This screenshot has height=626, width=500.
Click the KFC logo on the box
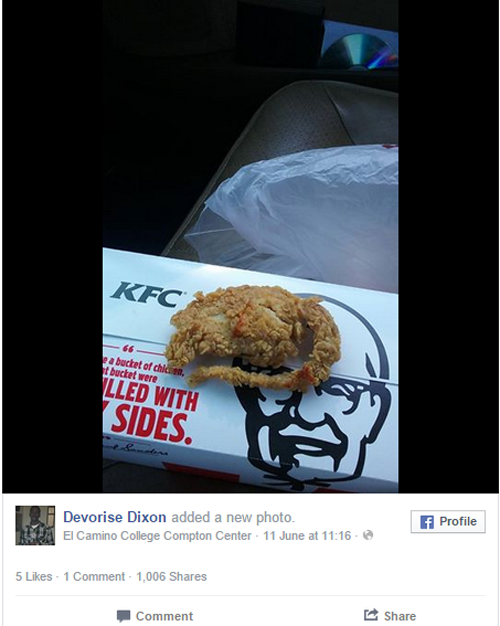(x=146, y=294)
